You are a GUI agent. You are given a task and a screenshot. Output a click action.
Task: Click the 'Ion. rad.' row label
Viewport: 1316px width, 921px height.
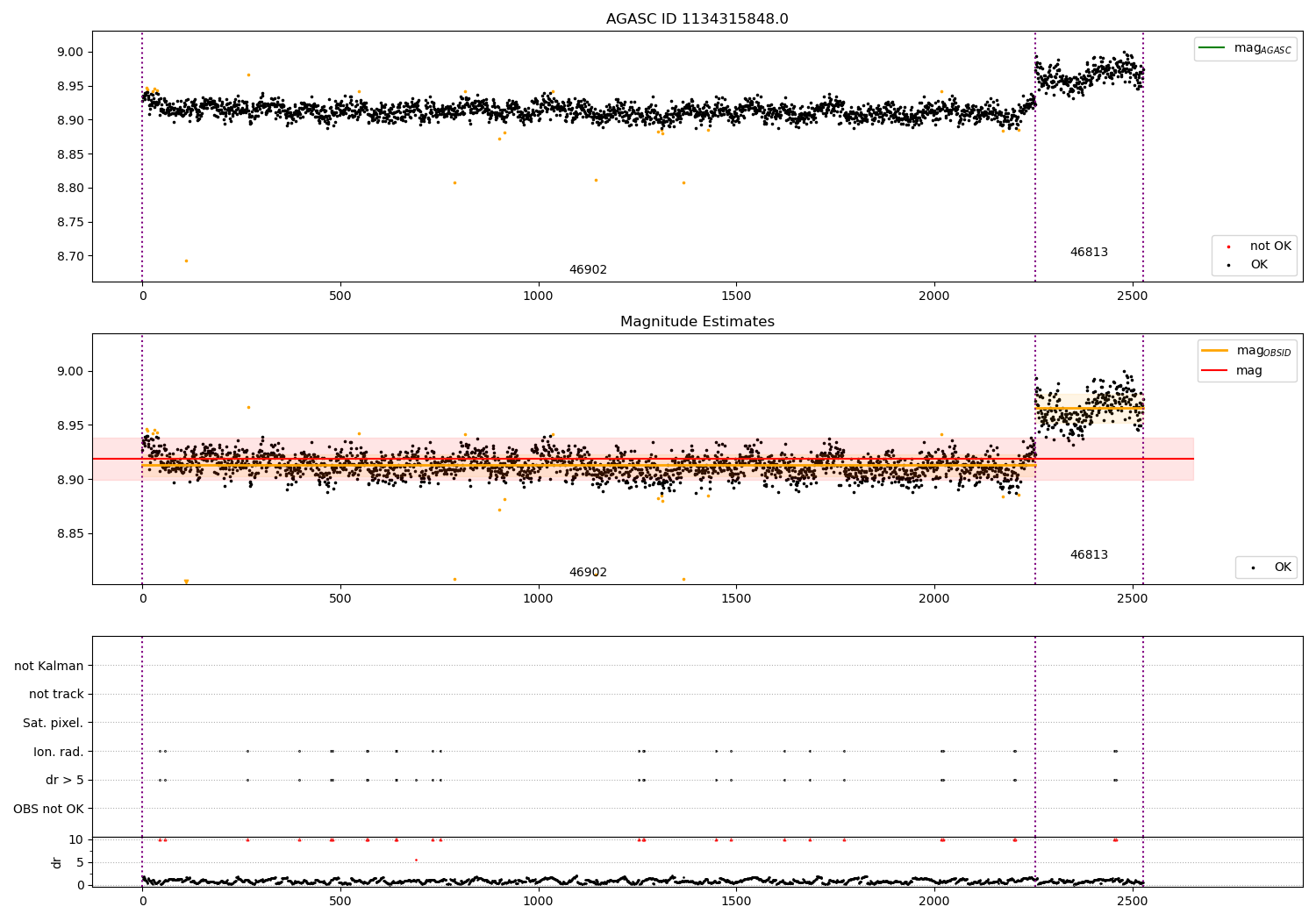pos(59,752)
